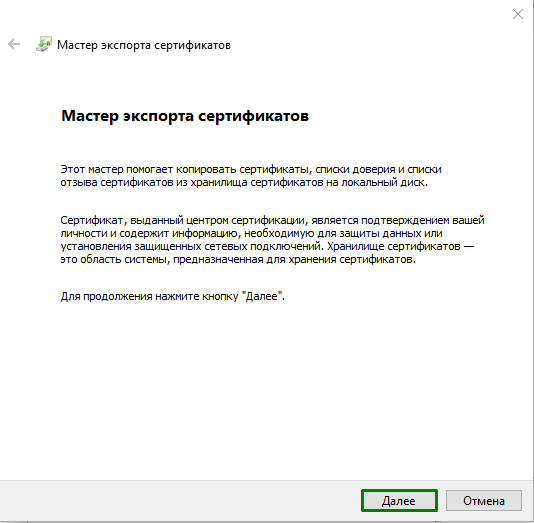Click the back arrow in the wizard header

coord(14,44)
